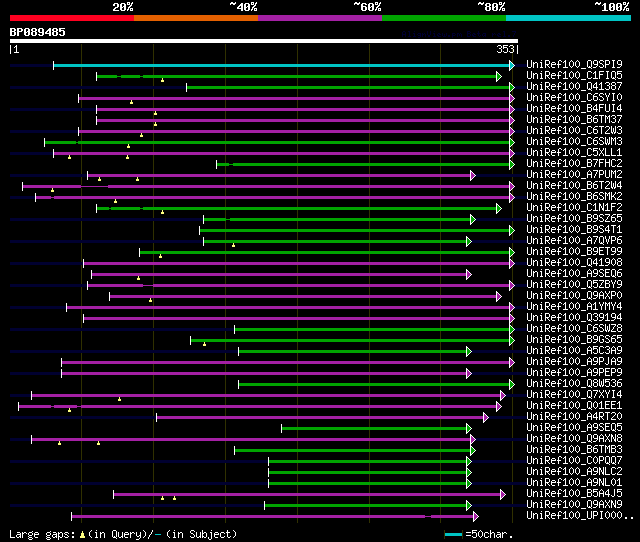
Task: Click the purple alignment bar for A4RT20
Action: (320, 418)
